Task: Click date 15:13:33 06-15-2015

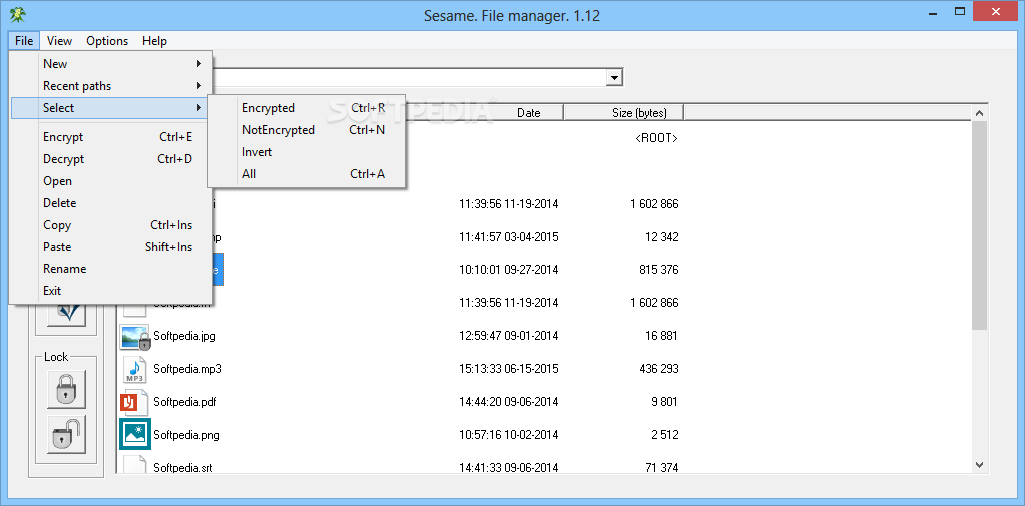Action: [x=509, y=369]
